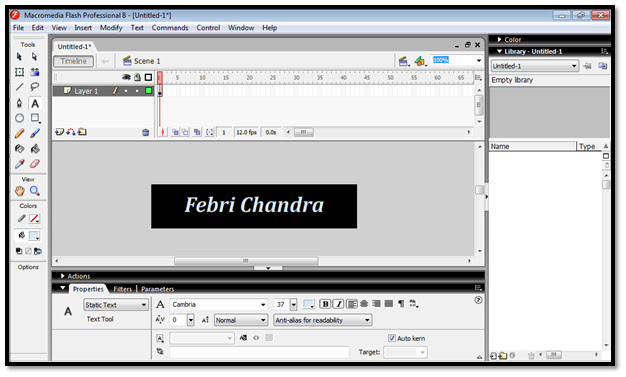Select the Hand tool
The image size is (626, 377).
(19, 191)
